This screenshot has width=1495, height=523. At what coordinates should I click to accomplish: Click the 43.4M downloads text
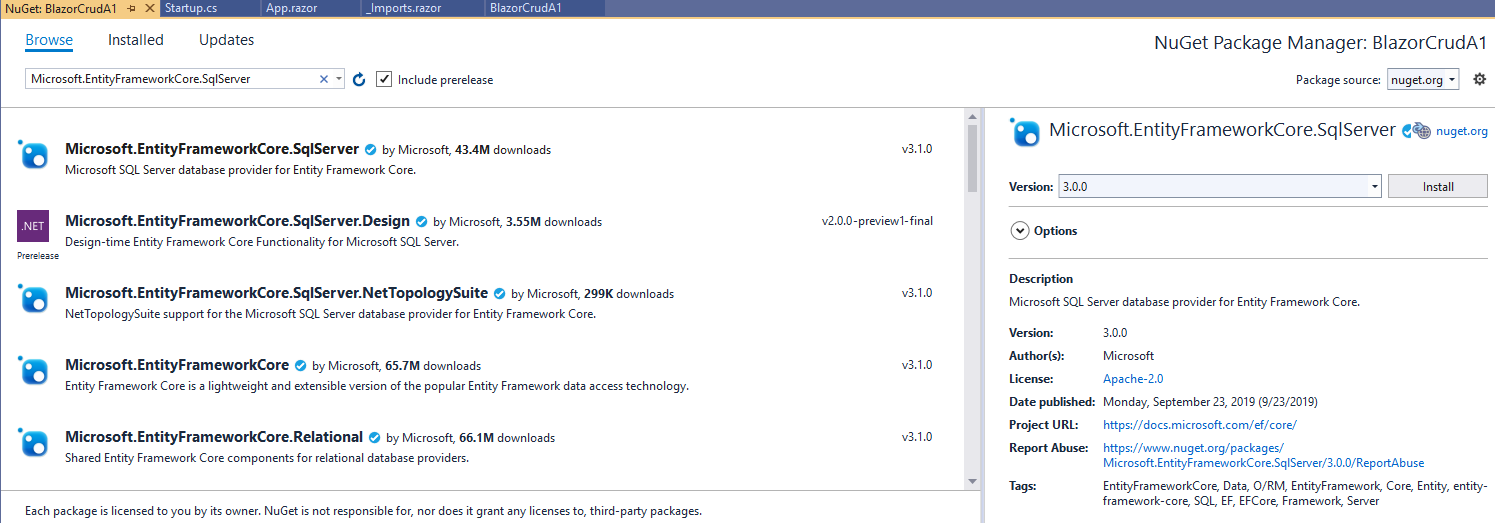(x=503, y=150)
